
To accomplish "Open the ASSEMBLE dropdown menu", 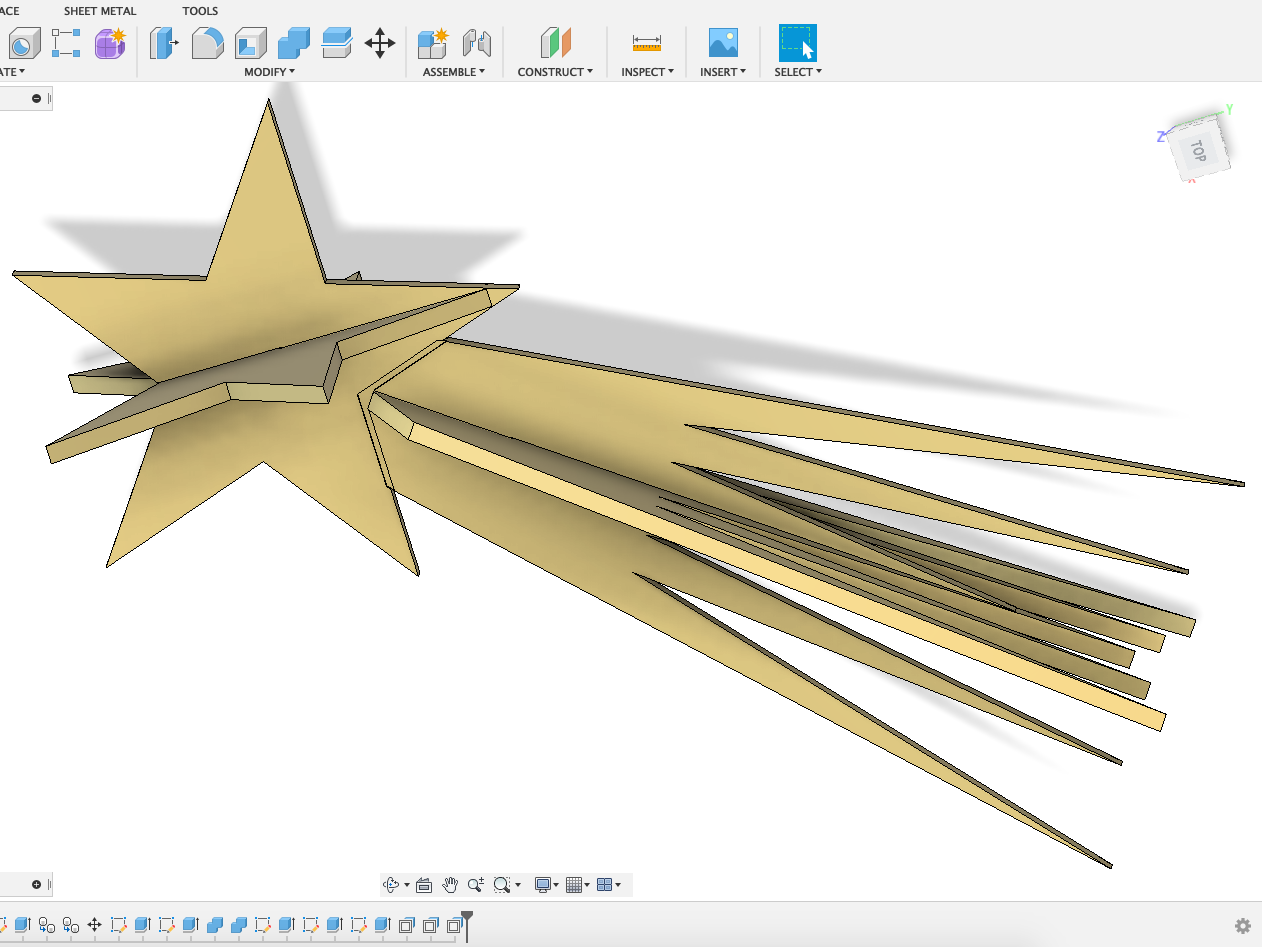I will [454, 72].
